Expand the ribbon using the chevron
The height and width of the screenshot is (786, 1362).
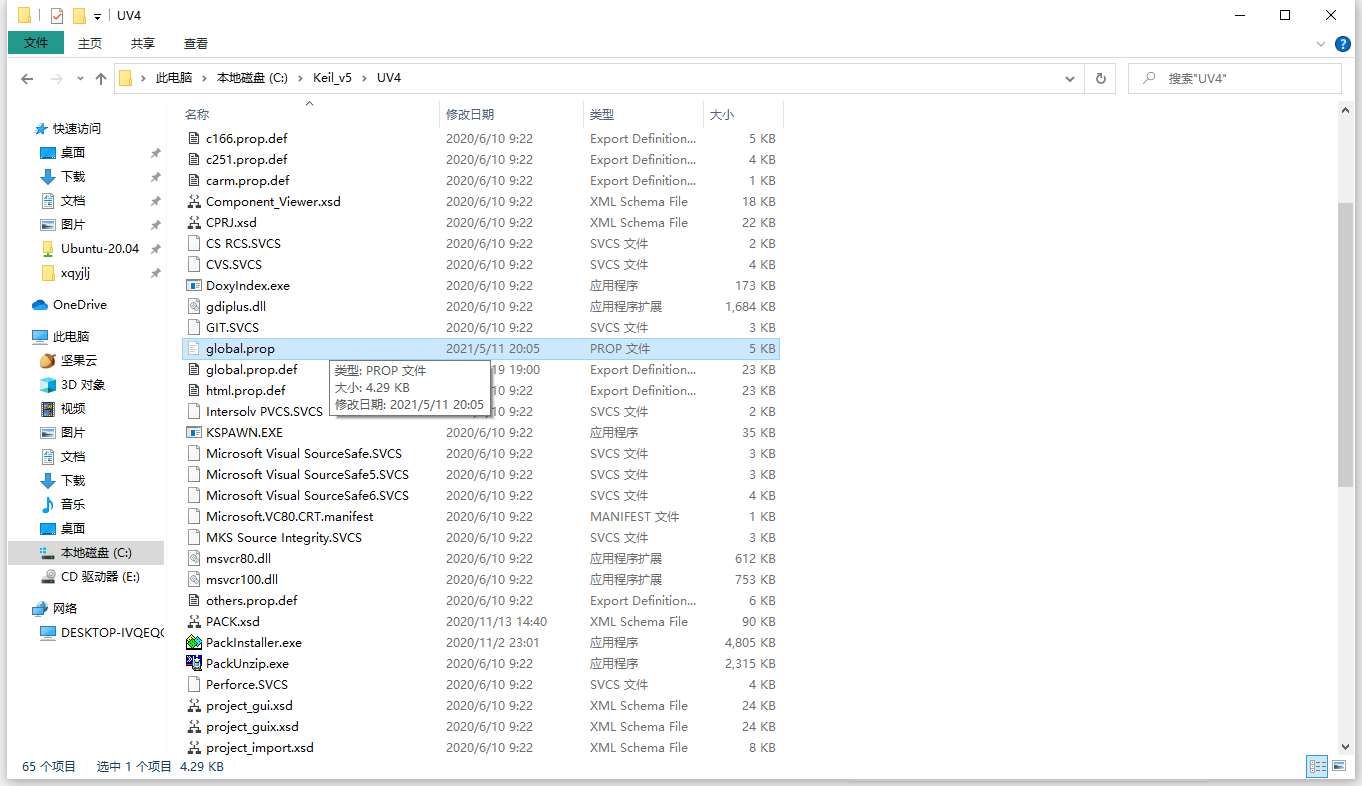1321,44
